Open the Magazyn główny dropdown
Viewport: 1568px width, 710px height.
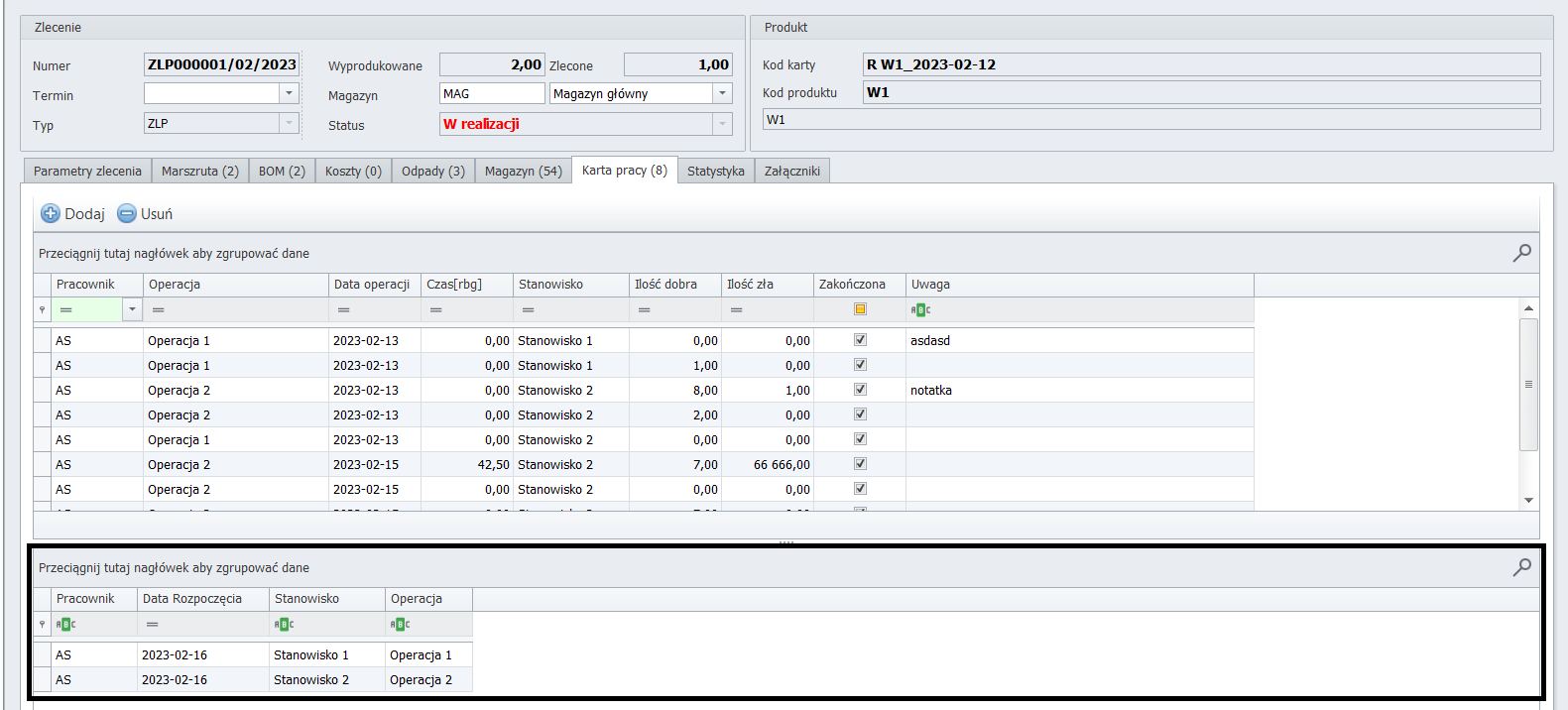pyautogui.click(x=722, y=93)
